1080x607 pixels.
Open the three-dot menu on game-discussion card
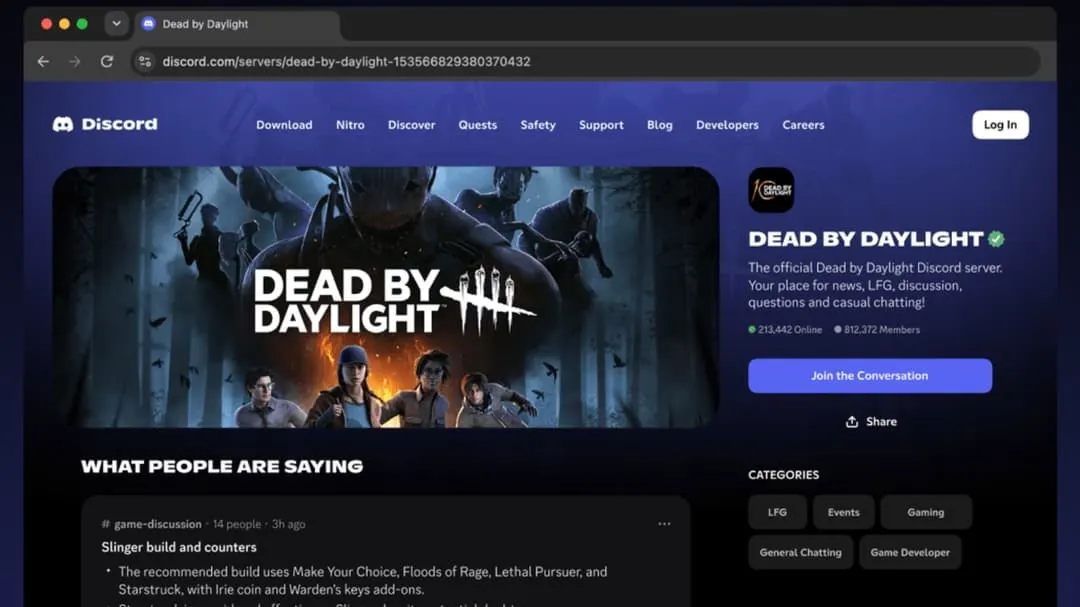[664, 524]
